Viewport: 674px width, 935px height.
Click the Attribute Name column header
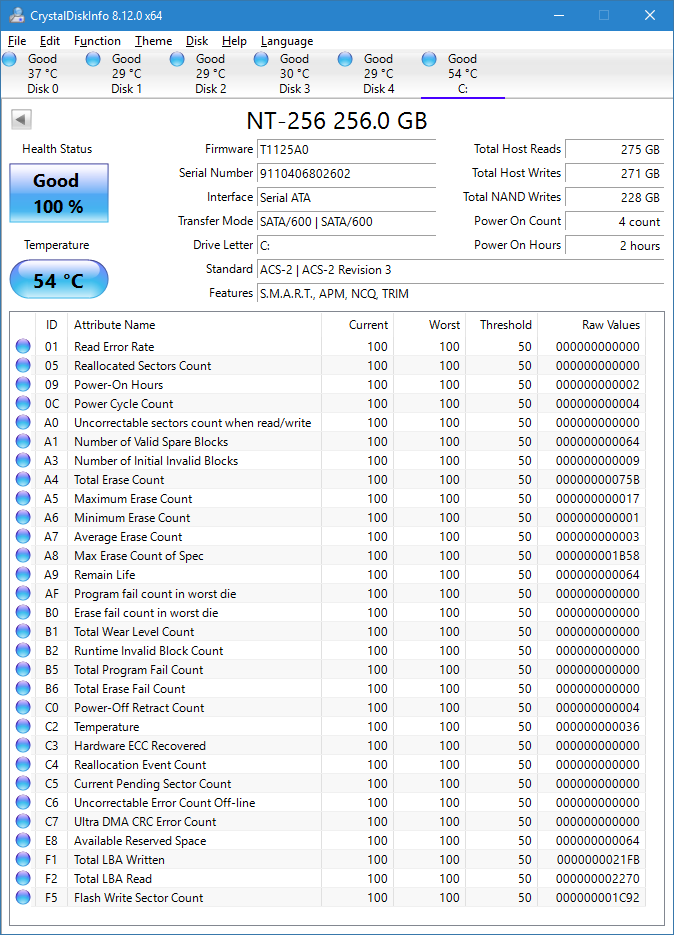(x=194, y=325)
